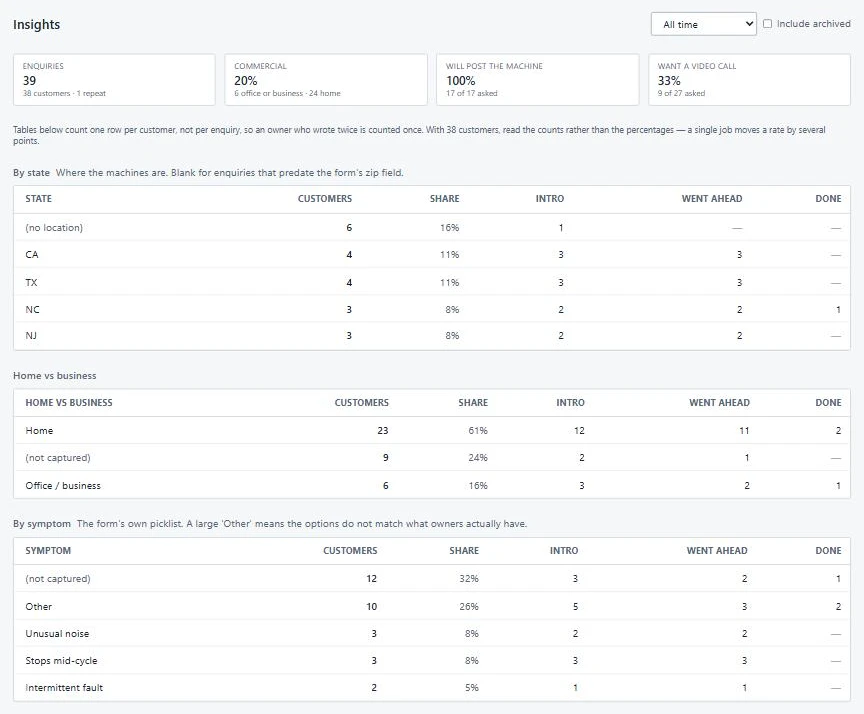Select the Other symptom row
This screenshot has height=714, width=864.
(x=432, y=606)
